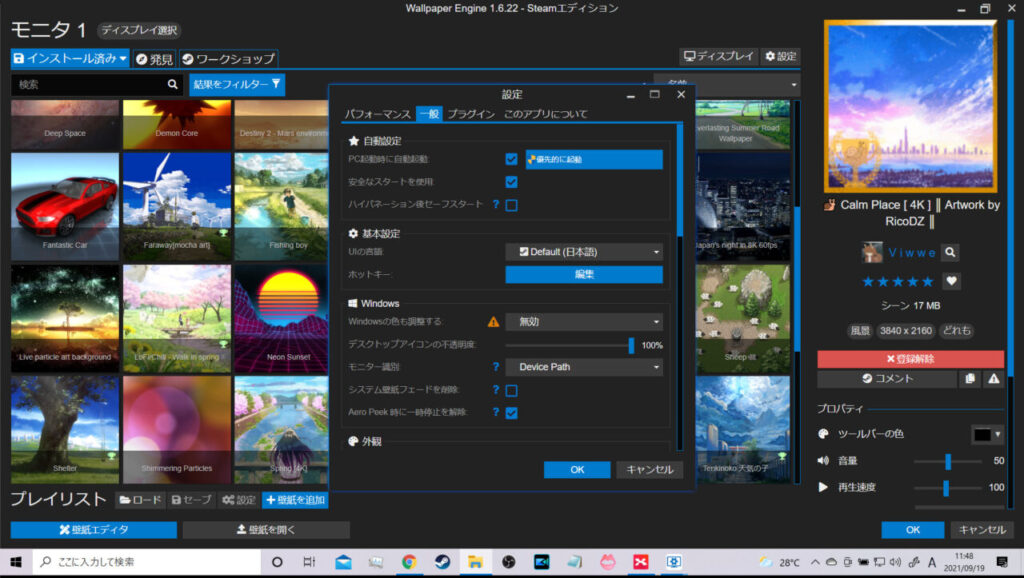The height and width of the screenshot is (578, 1024).
Task: Click the ディスプレイ選択 button
Action: [x=139, y=30]
